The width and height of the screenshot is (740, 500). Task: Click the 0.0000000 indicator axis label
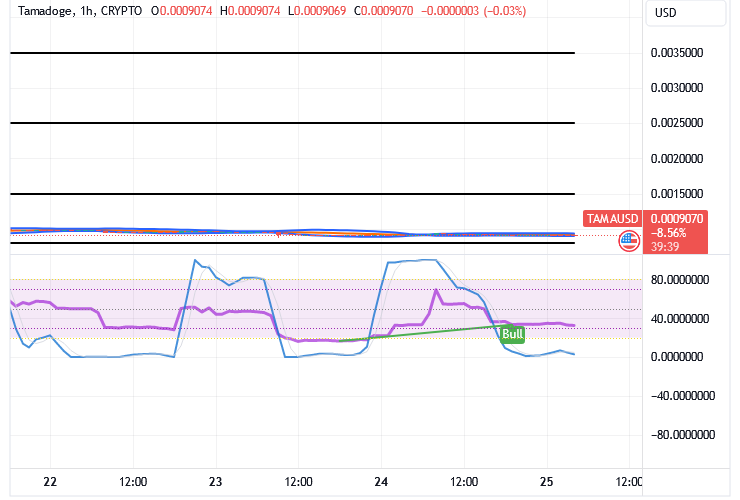pos(677,357)
